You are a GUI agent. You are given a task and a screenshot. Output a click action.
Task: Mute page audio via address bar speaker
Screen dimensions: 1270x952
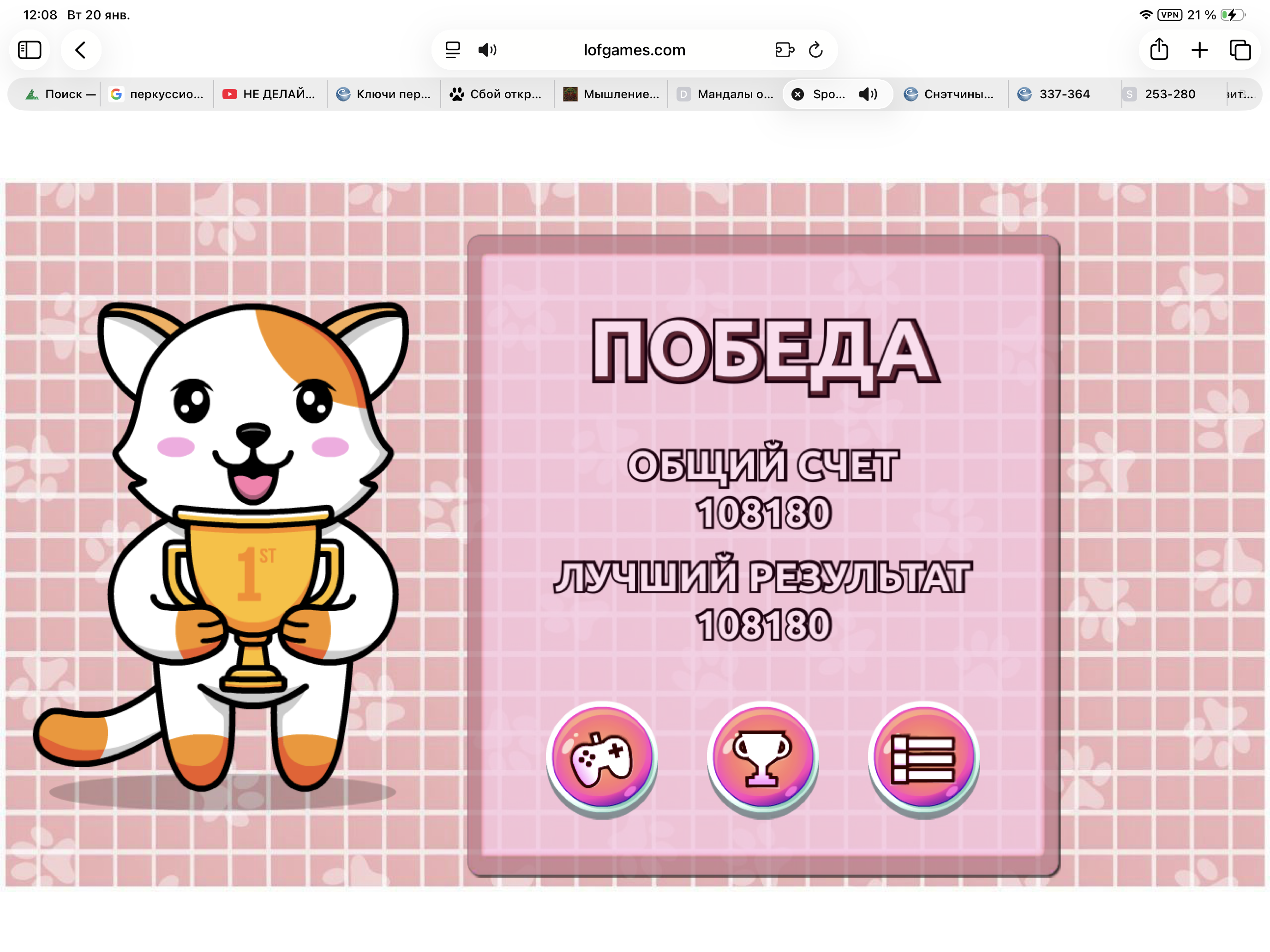(x=487, y=50)
